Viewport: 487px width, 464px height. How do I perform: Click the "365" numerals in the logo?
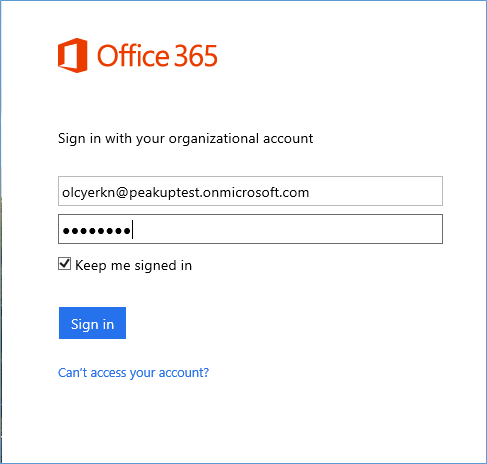[x=196, y=56]
